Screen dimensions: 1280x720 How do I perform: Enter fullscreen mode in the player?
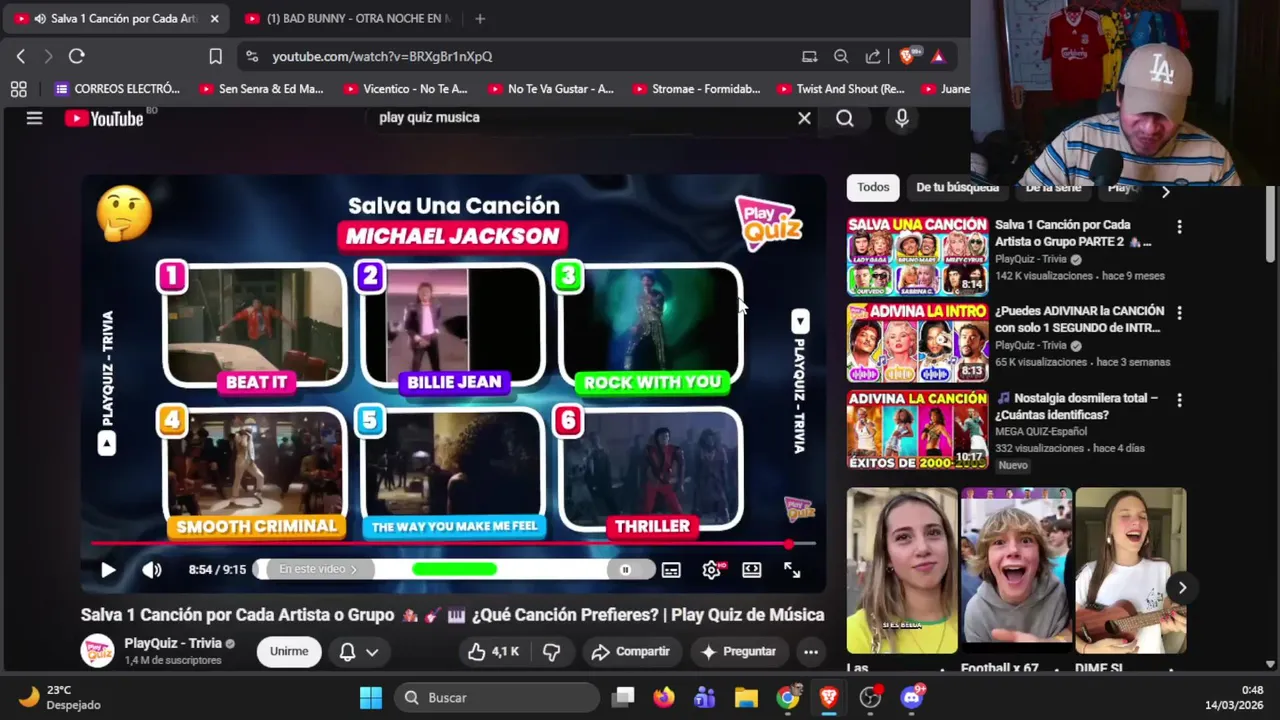(792, 570)
